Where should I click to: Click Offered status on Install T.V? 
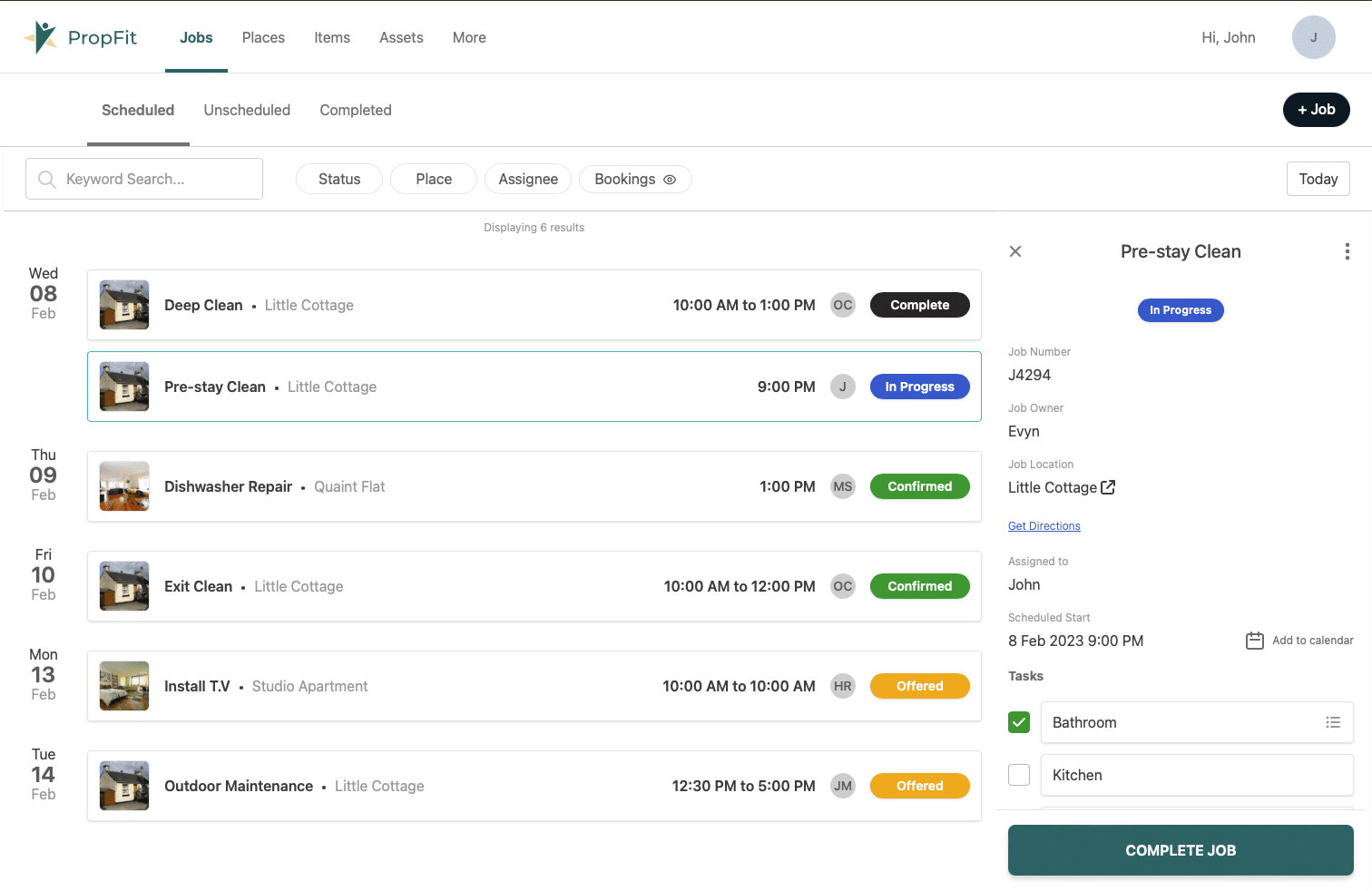point(920,686)
